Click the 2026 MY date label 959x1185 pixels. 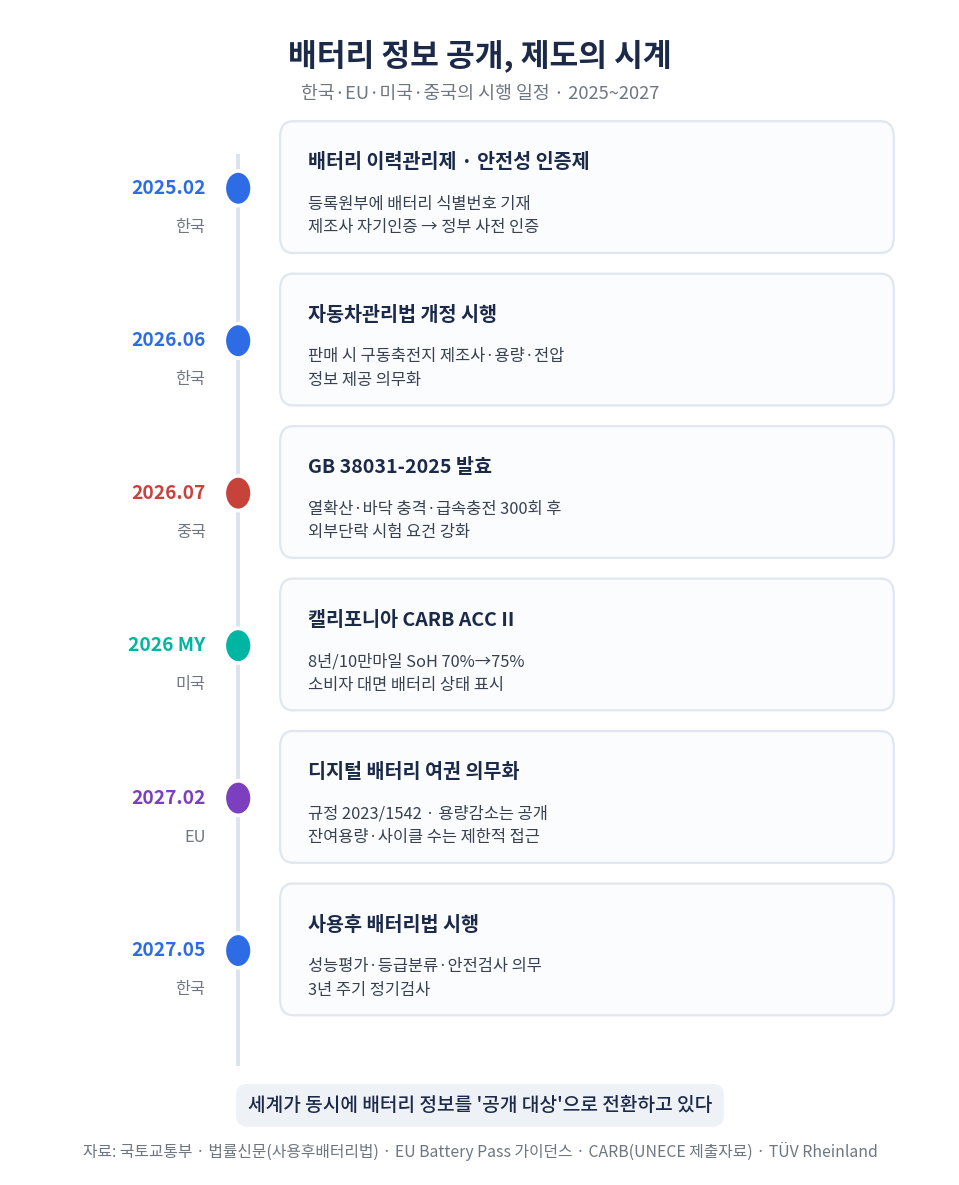(x=167, y=645)
